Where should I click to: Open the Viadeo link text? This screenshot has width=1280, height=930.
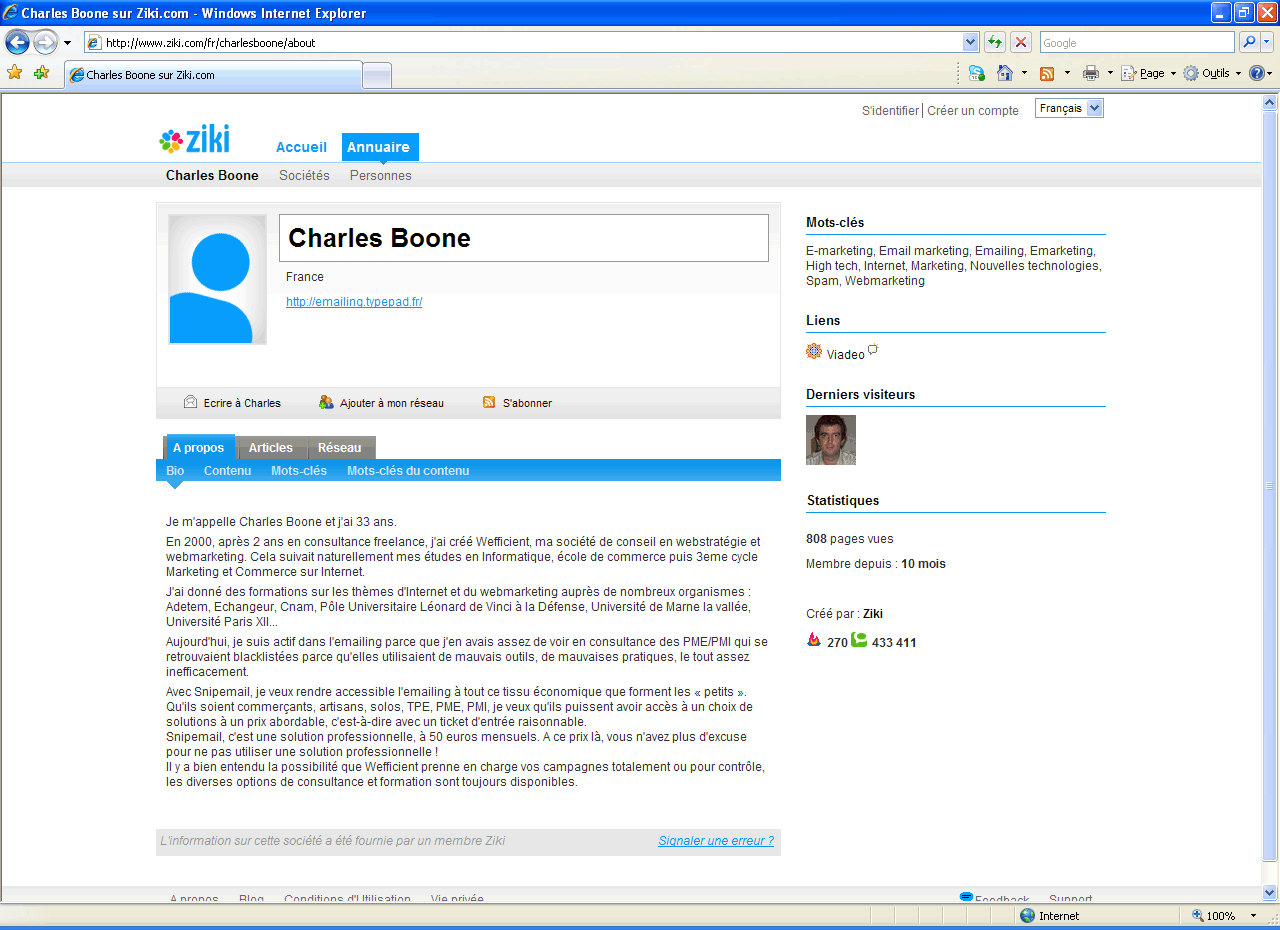click(846, 355)
